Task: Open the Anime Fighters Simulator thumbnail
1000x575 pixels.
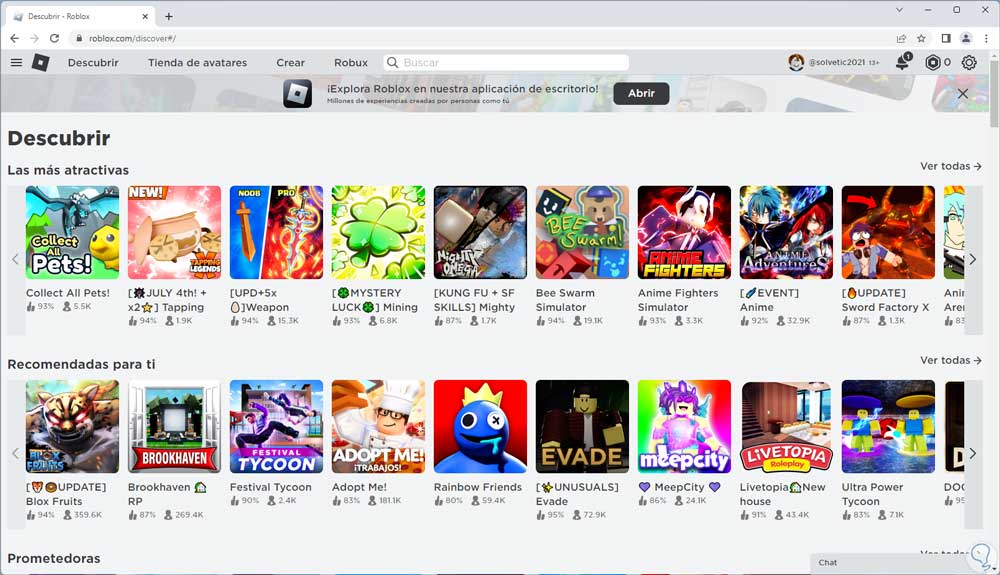Action: tap(684, 232)
